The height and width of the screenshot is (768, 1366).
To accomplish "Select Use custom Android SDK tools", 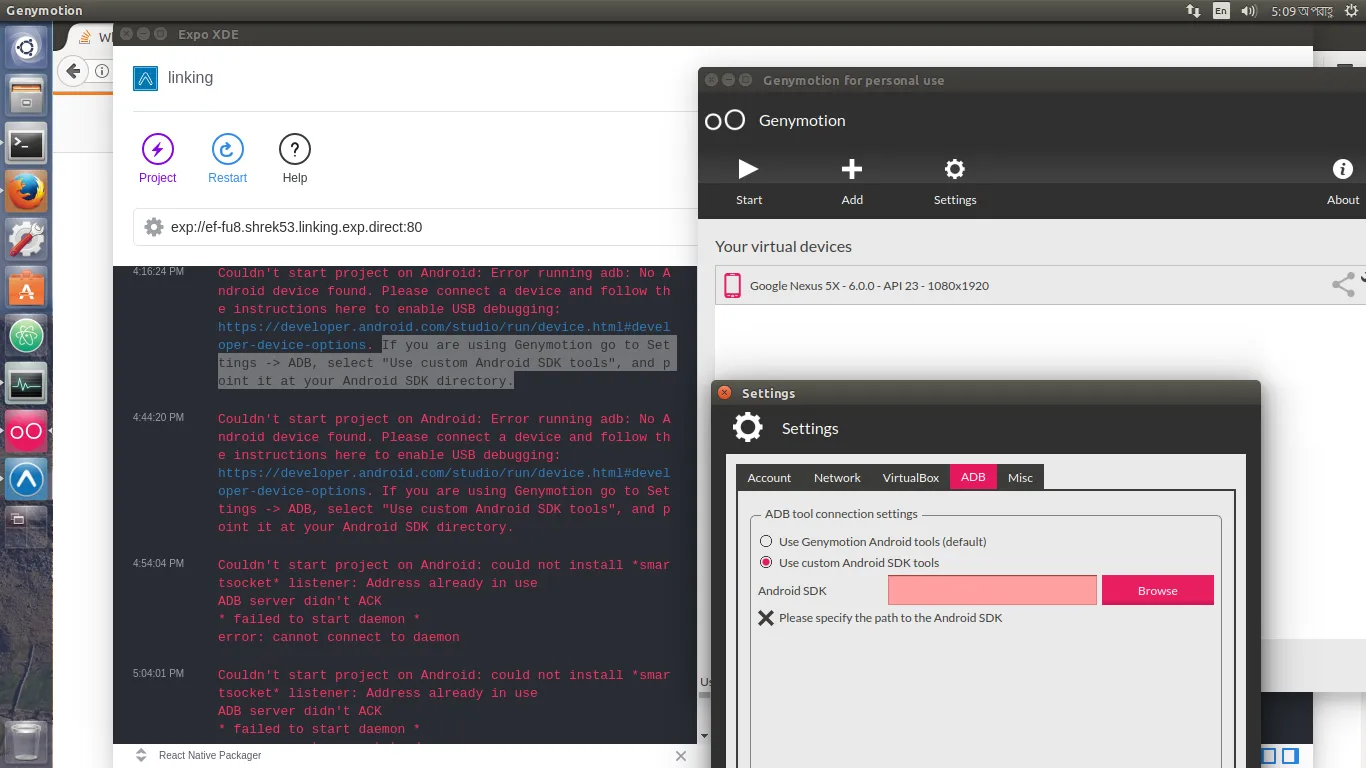I will coord(766,563).
